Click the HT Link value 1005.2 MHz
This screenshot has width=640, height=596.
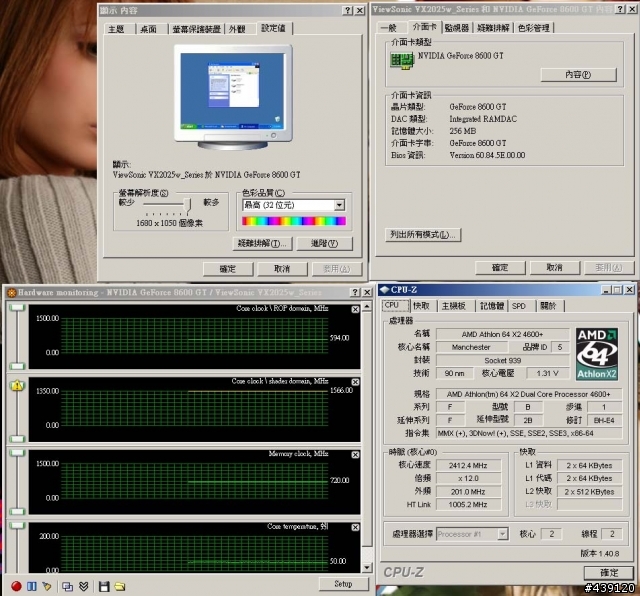pos(468,505)
